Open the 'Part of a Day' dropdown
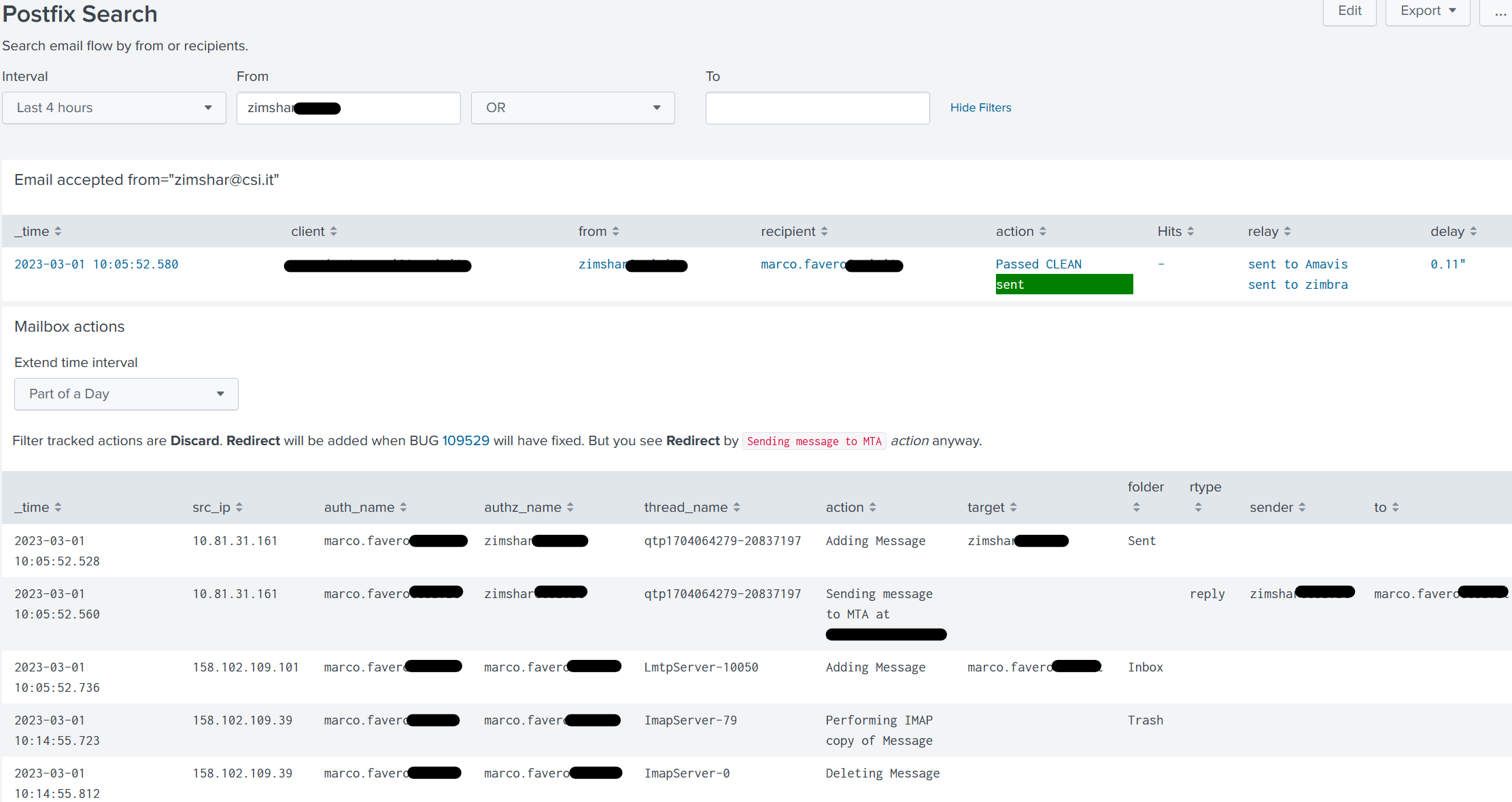This screenshot has width=1512, height=802. (126, 394)
